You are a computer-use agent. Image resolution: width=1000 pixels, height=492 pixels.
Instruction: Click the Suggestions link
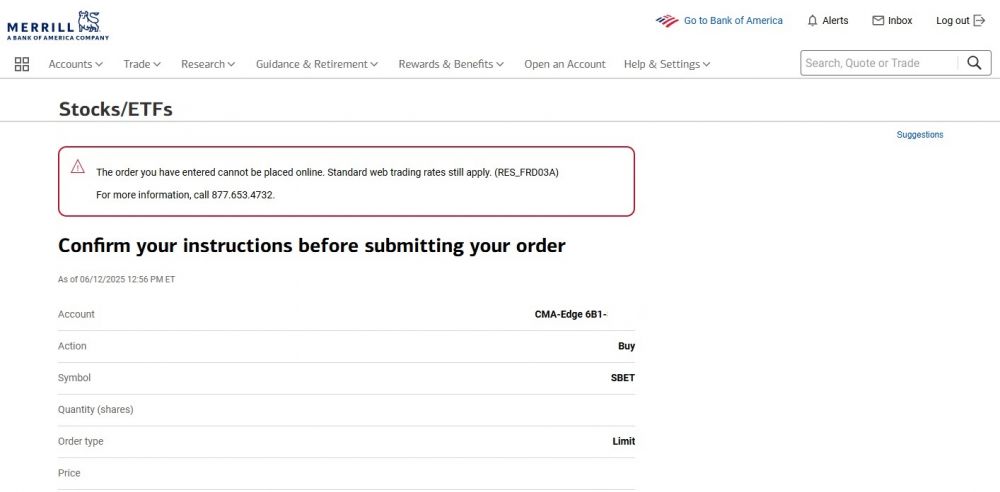tap(920, 135)
